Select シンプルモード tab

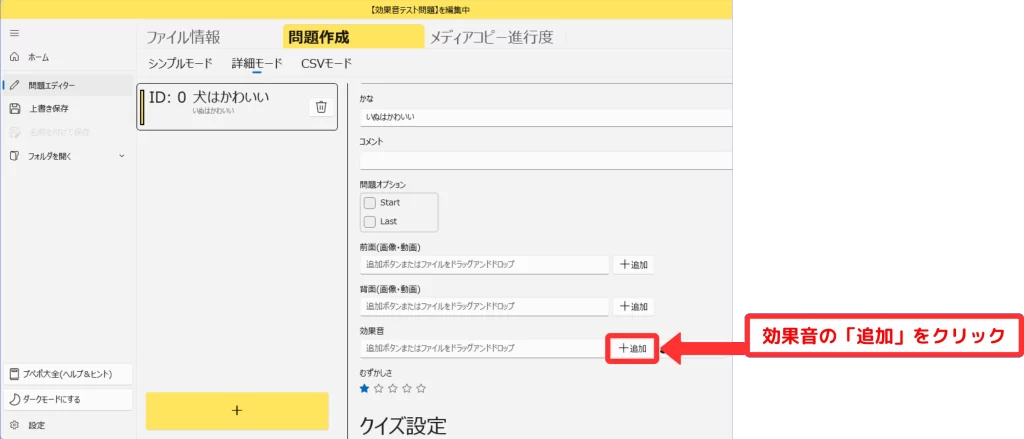point(180,63)
